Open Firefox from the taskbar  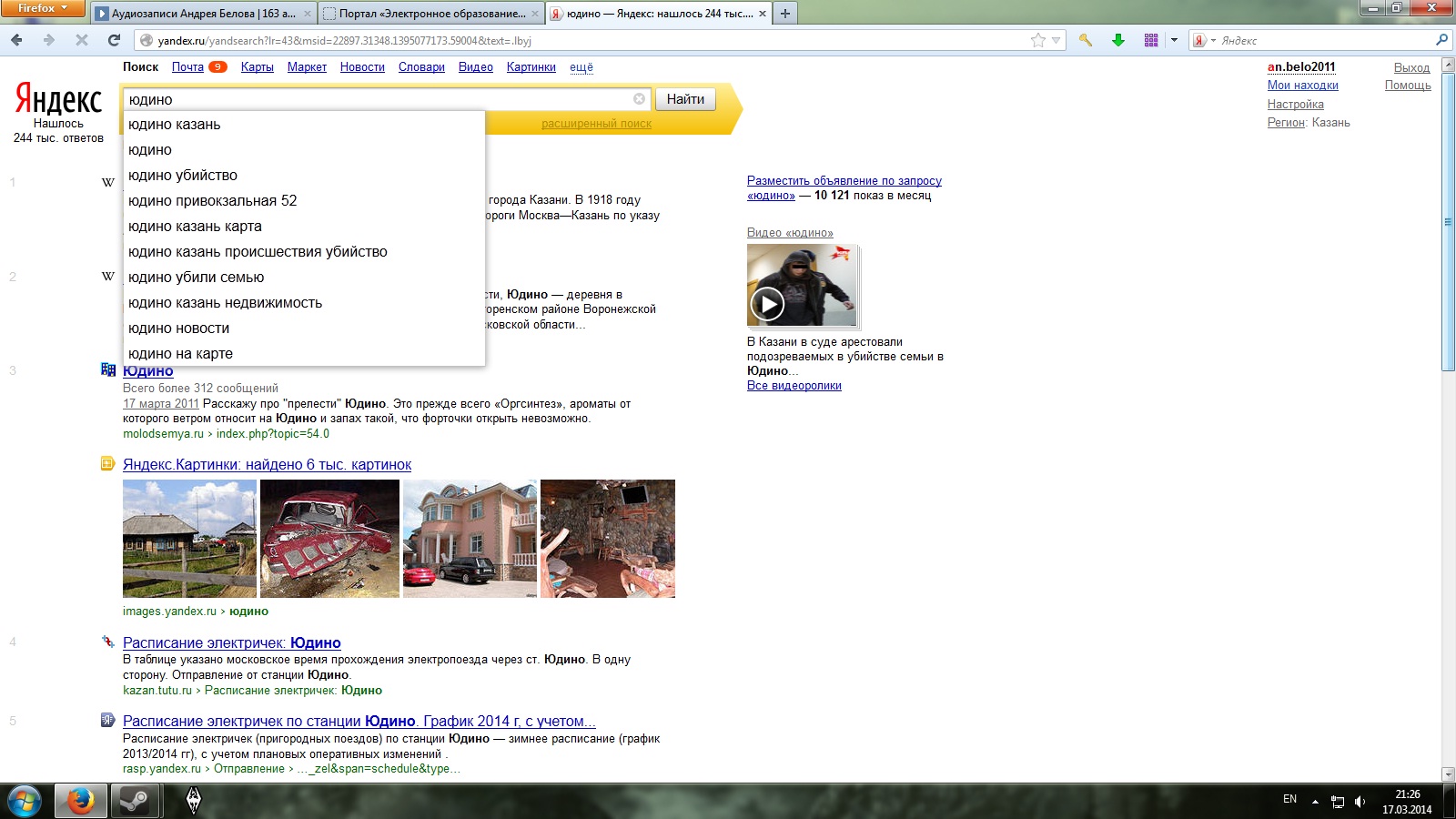(x=80, y=802)
